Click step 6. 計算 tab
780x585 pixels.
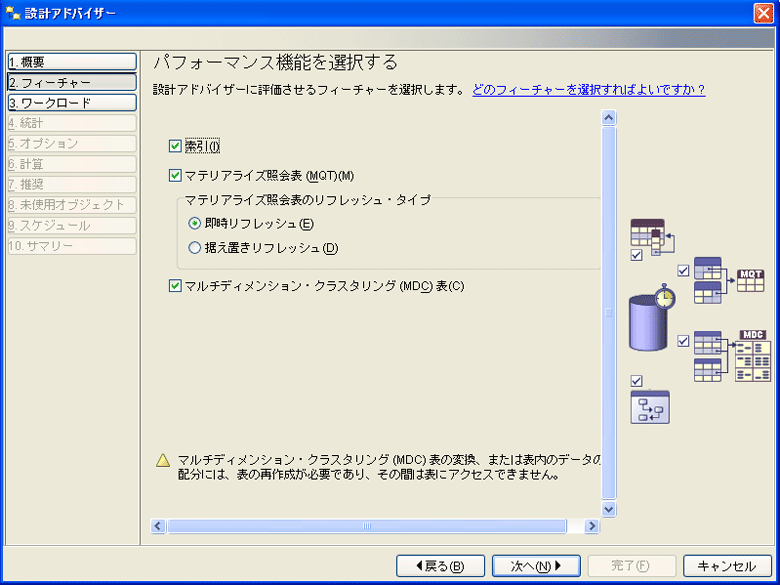(x=72, y=164)
